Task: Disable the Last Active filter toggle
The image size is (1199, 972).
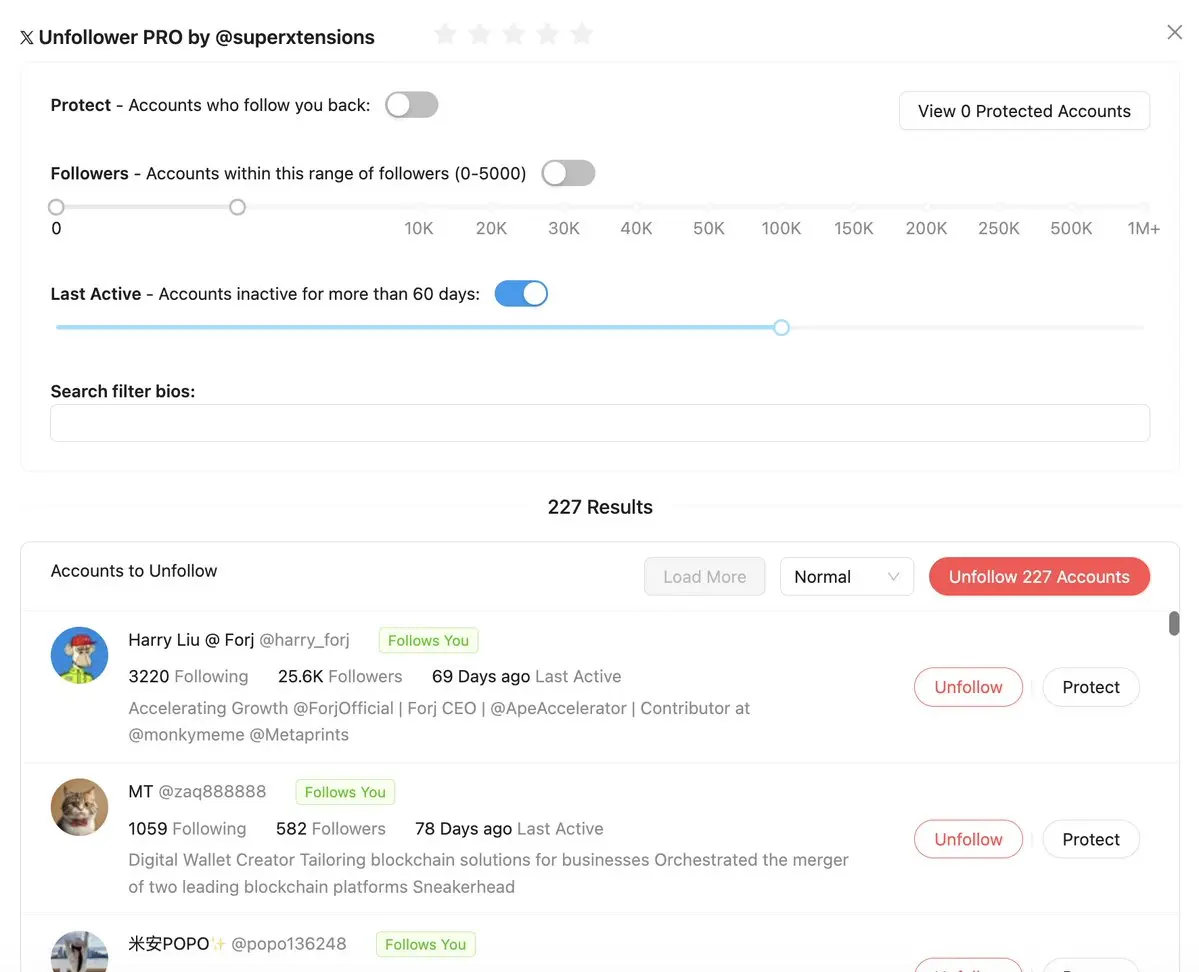Action: pyautogui.click(x=521, y=294)
